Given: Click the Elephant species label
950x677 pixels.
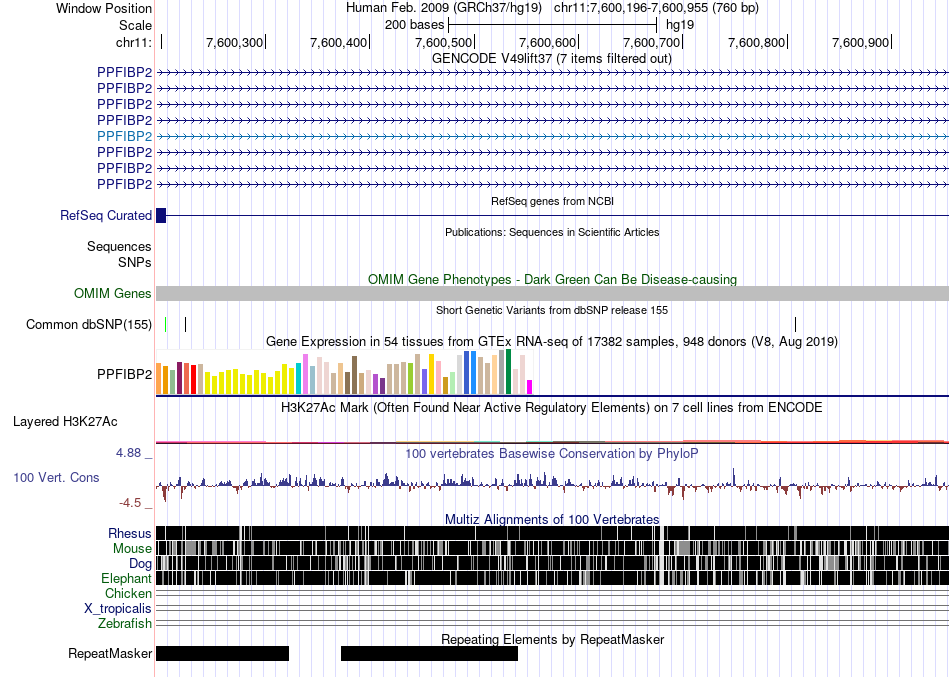Looking at the screenshot, I should tap(126, 578).
